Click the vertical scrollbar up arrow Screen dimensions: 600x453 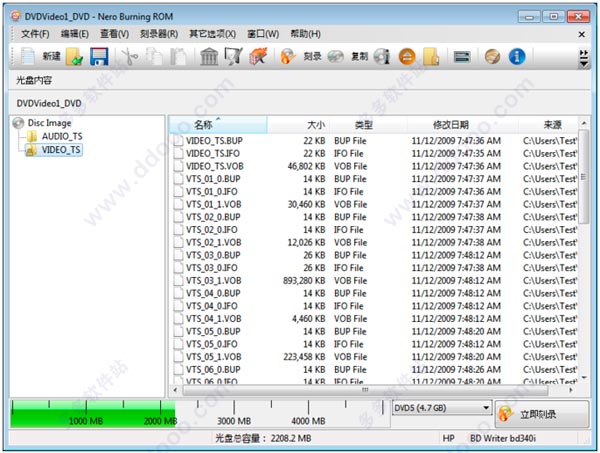584,123
